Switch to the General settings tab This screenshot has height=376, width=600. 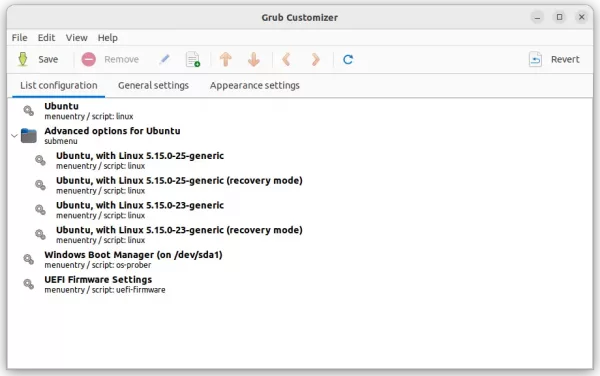(153, 85)
